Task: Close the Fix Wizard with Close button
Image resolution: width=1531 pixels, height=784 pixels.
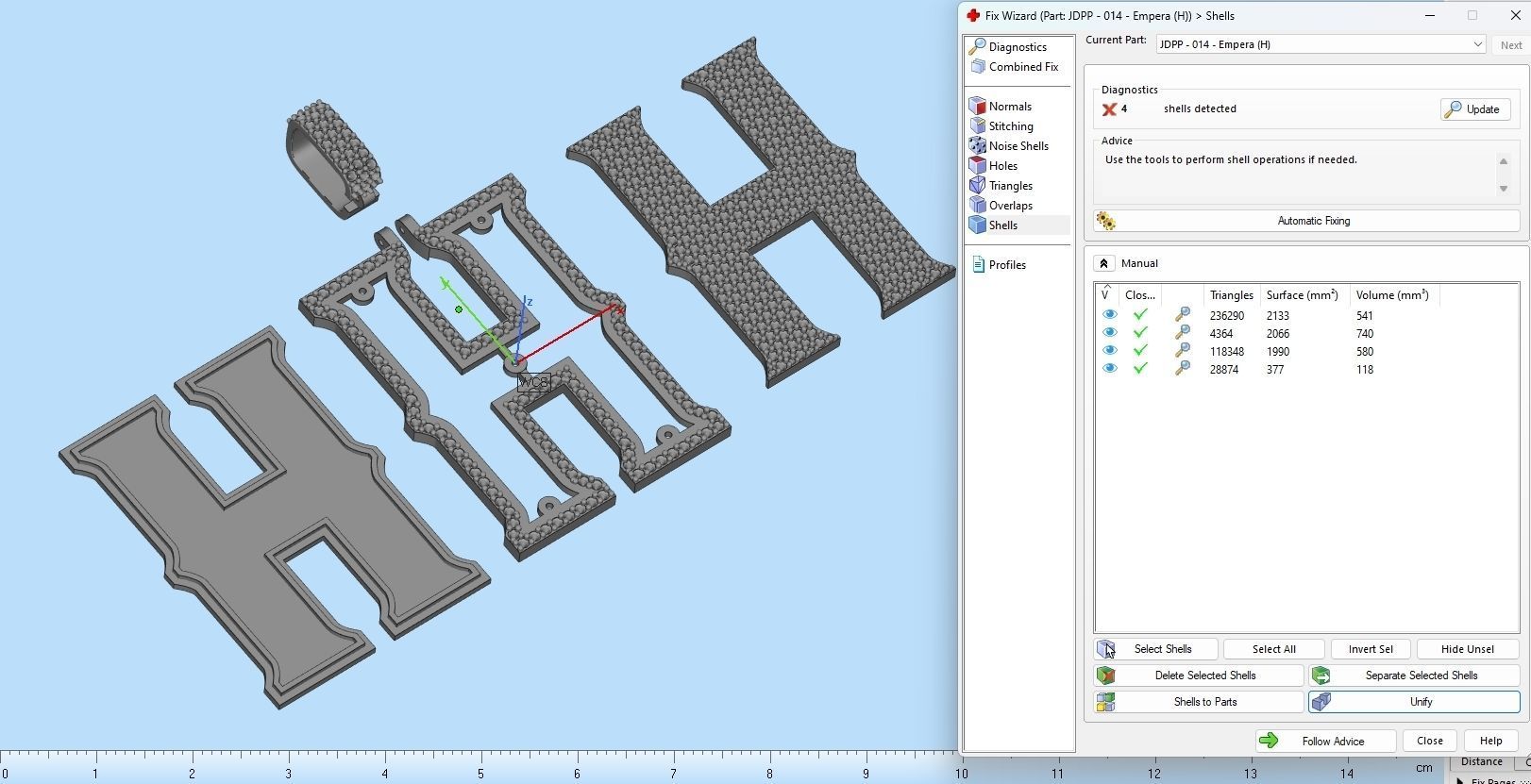Action: (x=1429, y=741)
